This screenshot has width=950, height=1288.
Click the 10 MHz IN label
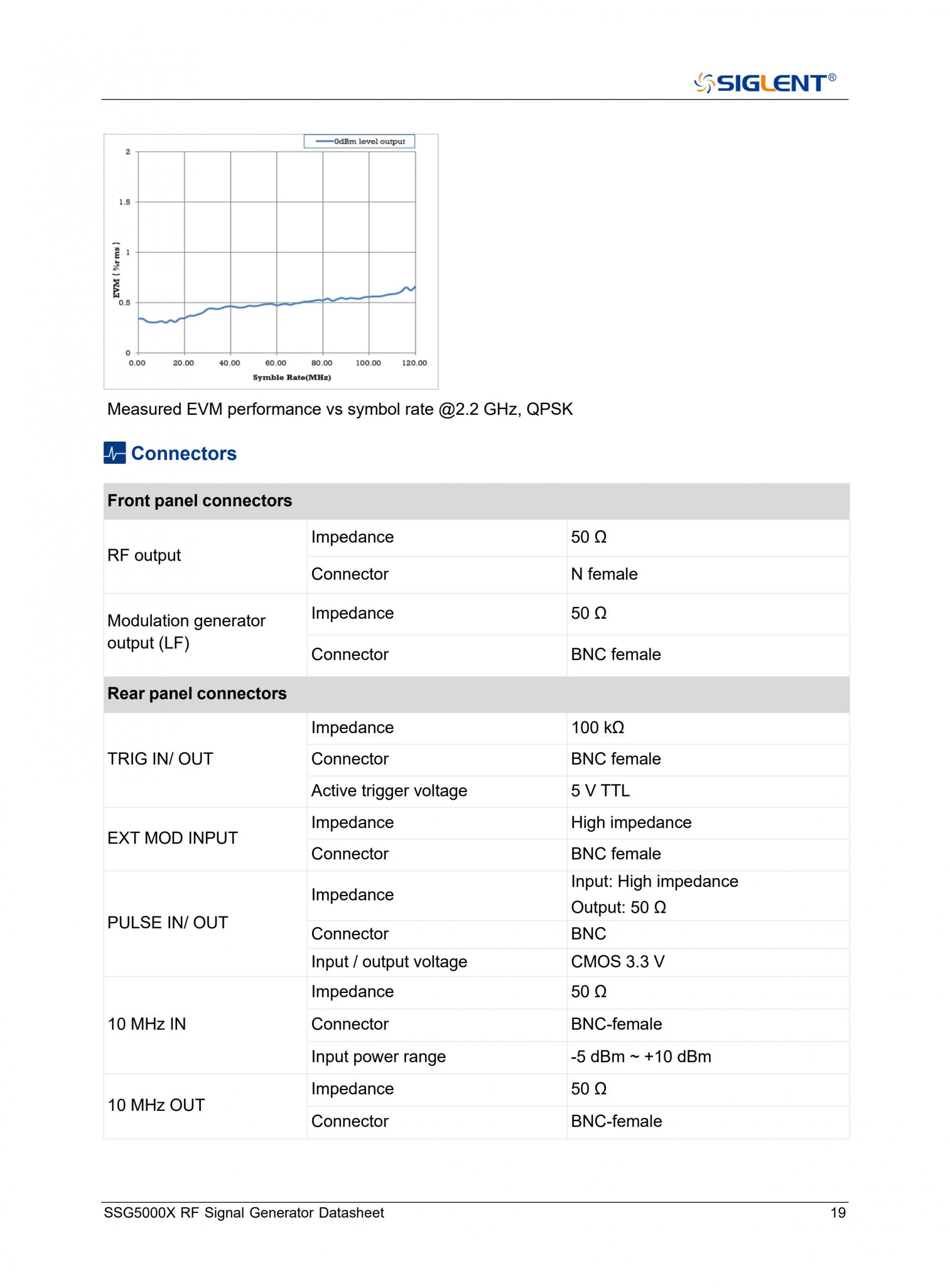coord(146,1024)
